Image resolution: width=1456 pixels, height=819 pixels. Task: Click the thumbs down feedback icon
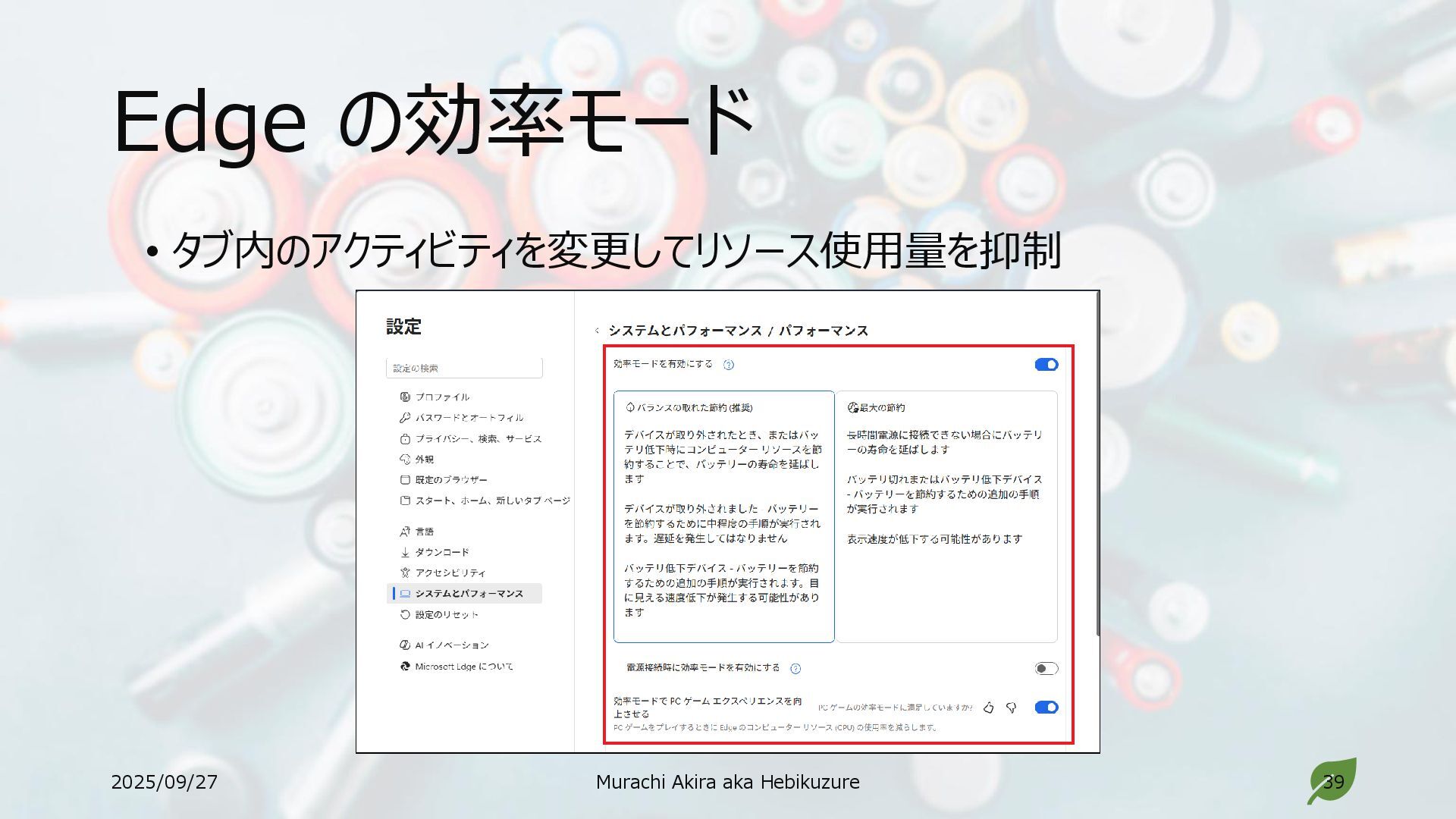1011,708
